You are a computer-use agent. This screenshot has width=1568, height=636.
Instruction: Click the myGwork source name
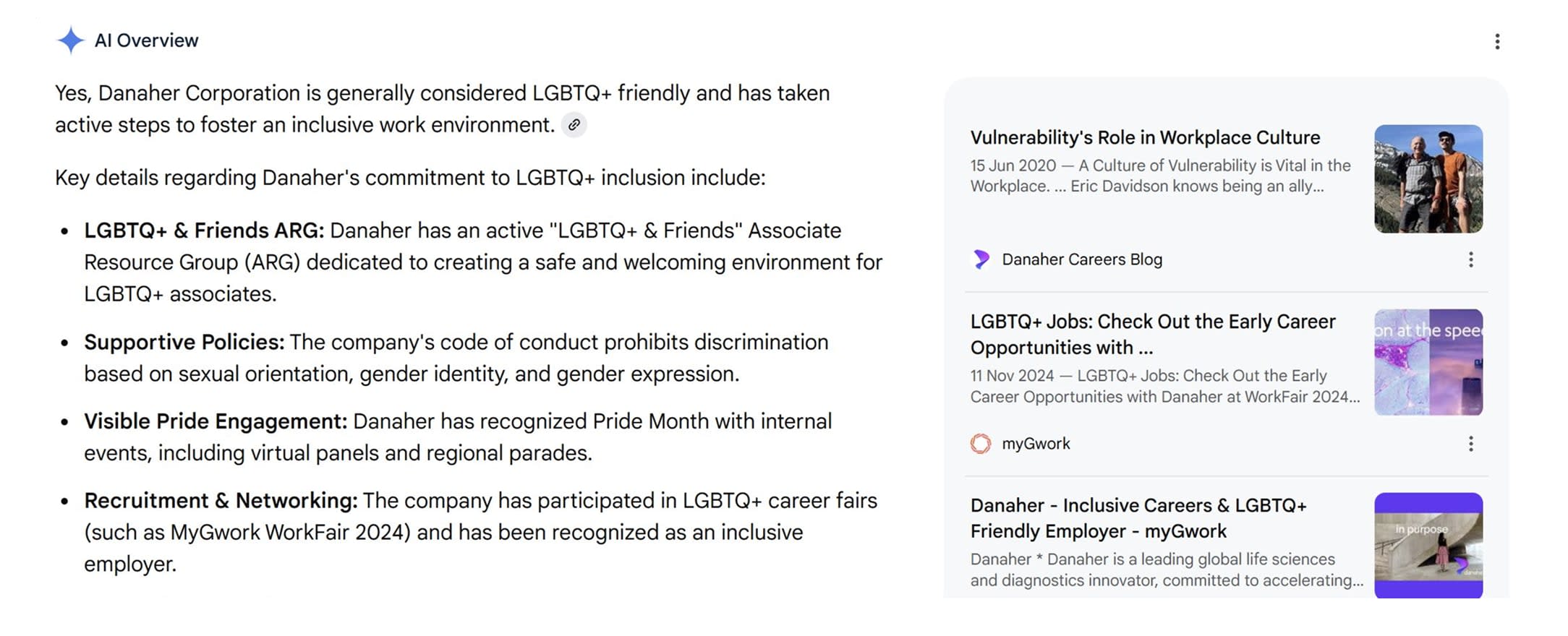pyautogui.click(x=1036, y=444)
